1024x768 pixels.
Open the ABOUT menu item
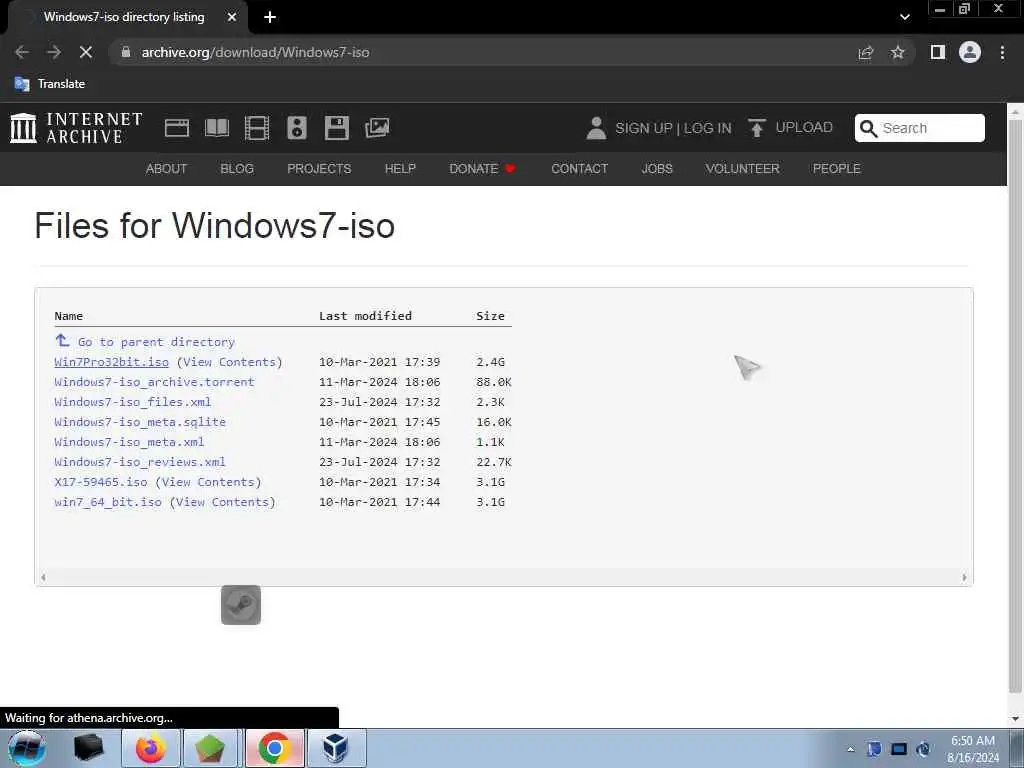click(166, 168)
